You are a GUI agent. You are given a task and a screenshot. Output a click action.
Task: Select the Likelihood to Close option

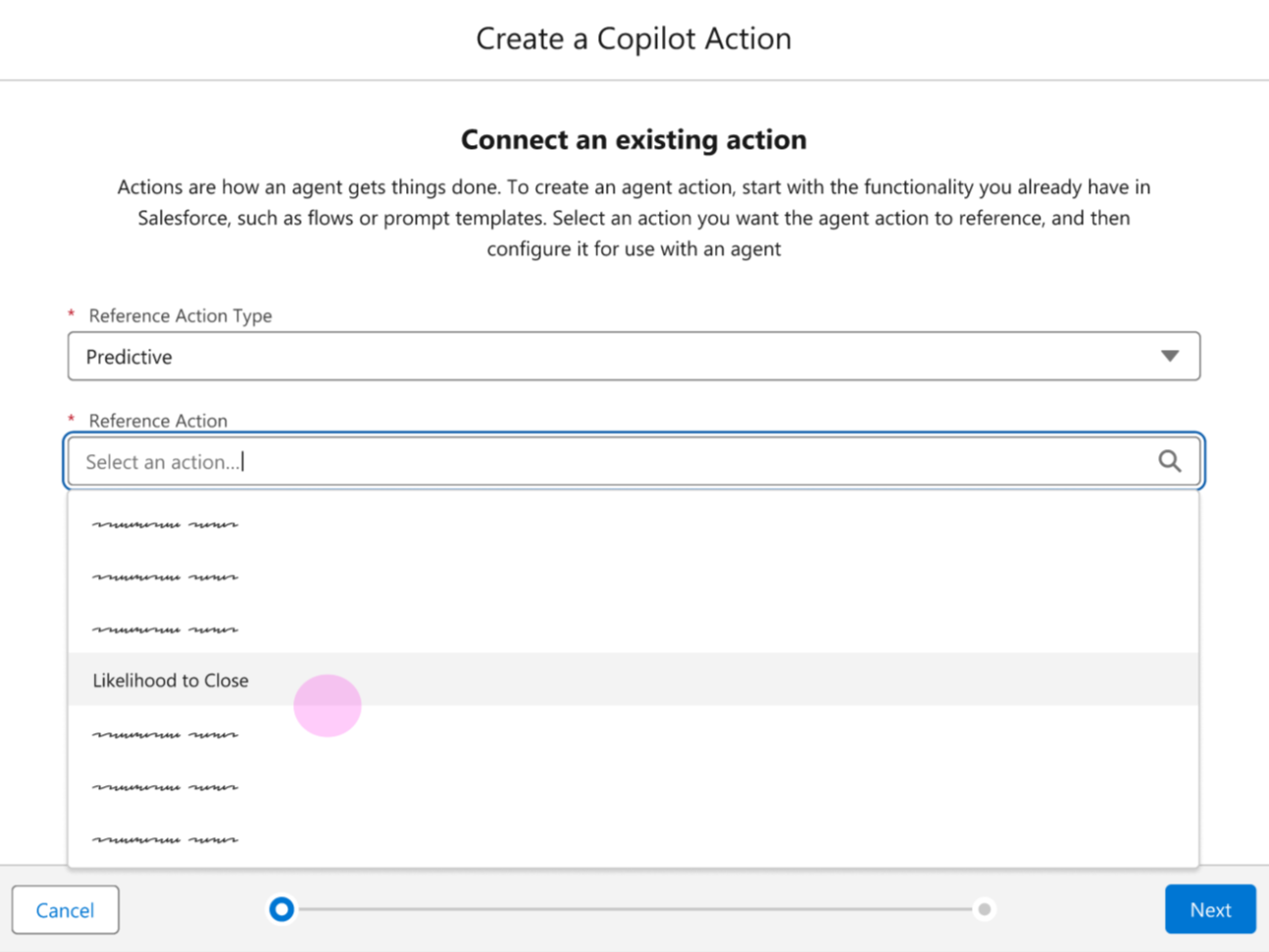coord(171,680)
